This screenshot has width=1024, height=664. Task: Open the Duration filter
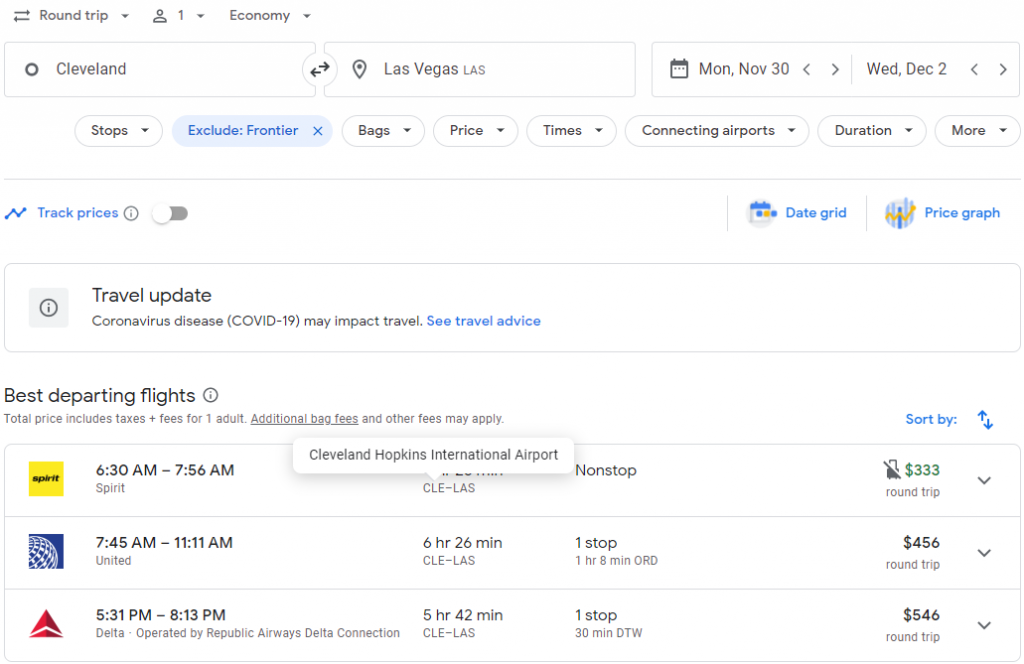[872, 131]
